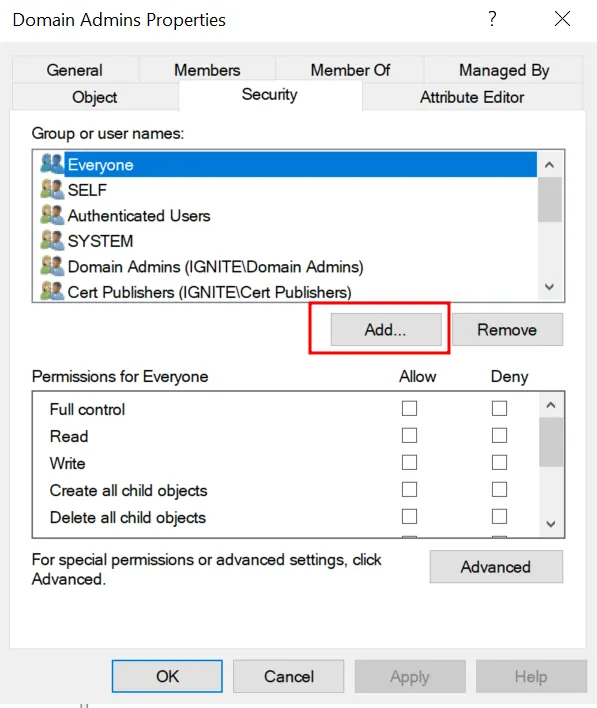Switch to the General tab
597x708 pixels.
point(75,70)
